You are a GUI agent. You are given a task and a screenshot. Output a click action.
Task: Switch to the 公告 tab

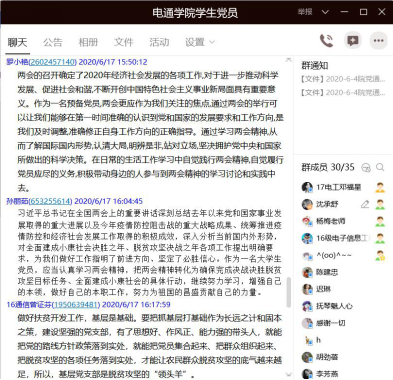(53, 42)
